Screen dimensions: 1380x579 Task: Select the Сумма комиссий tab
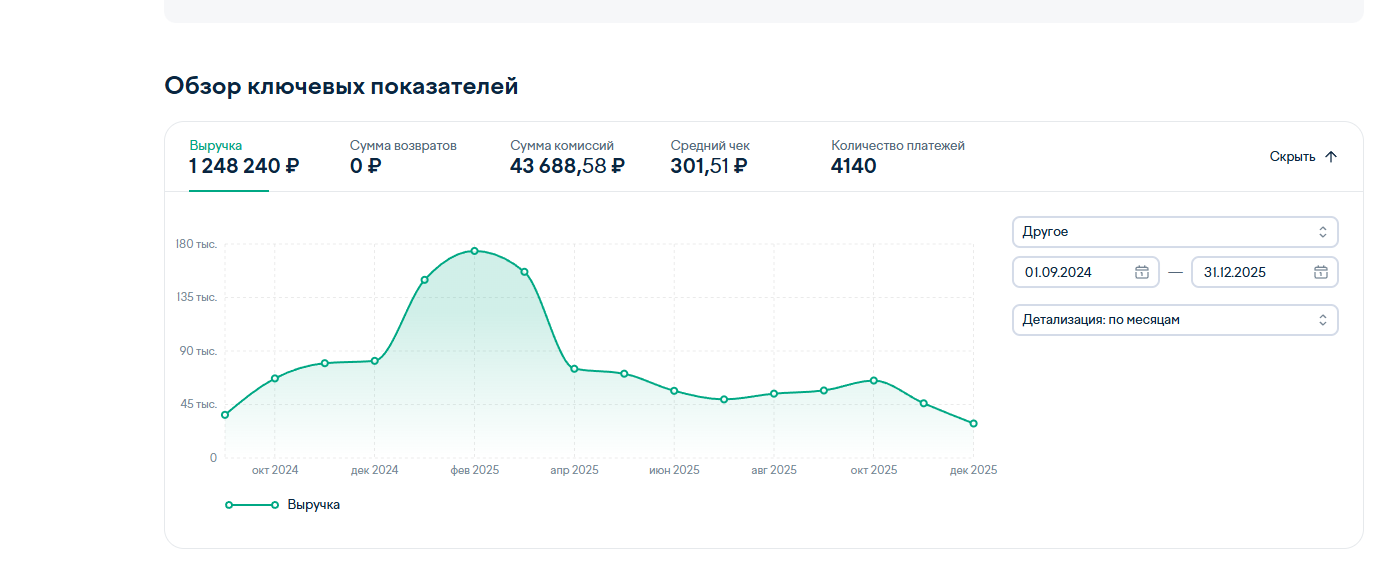coord(567,156)
